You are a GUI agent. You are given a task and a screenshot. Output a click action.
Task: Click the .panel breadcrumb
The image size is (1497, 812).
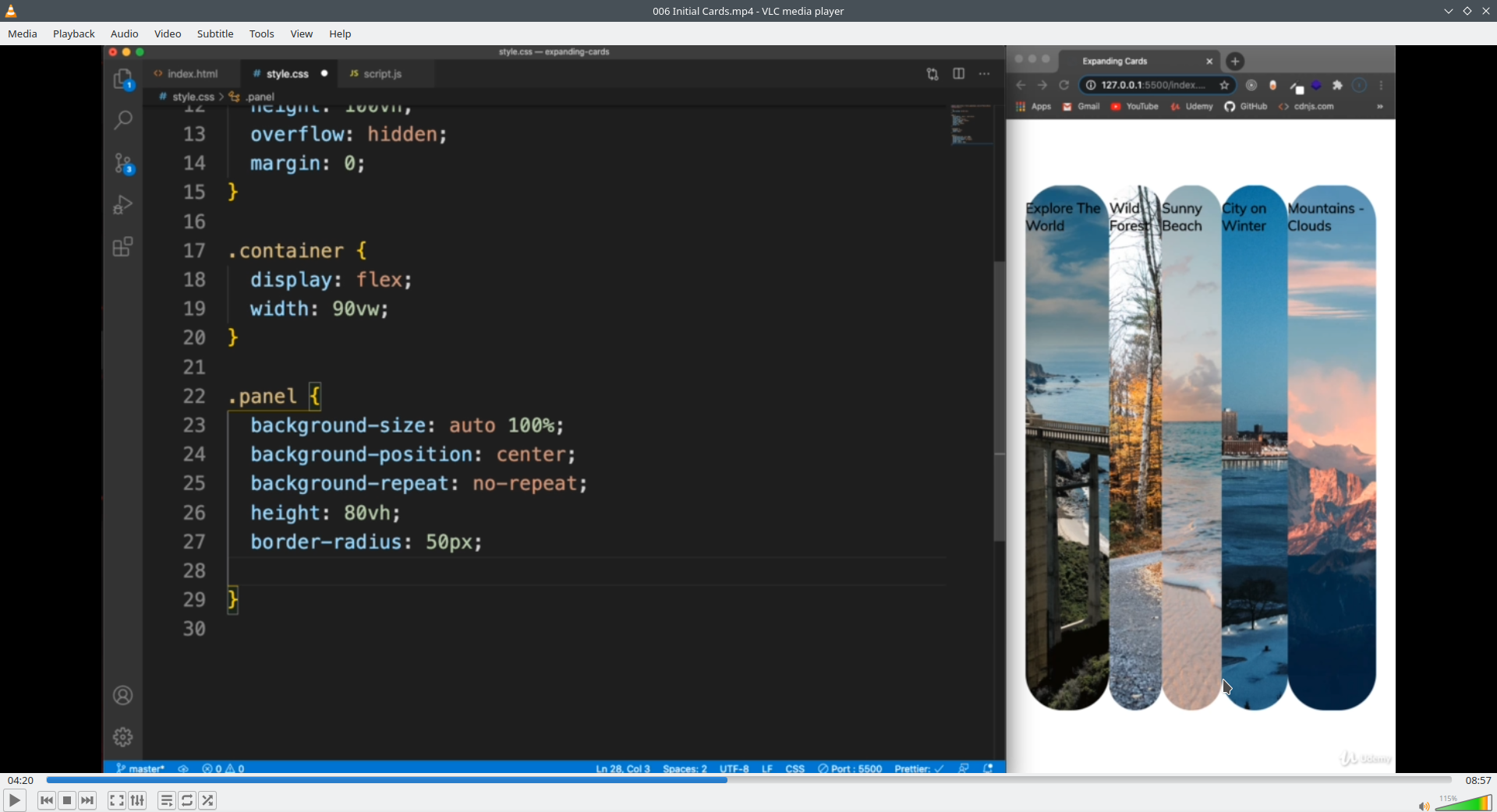260,97
